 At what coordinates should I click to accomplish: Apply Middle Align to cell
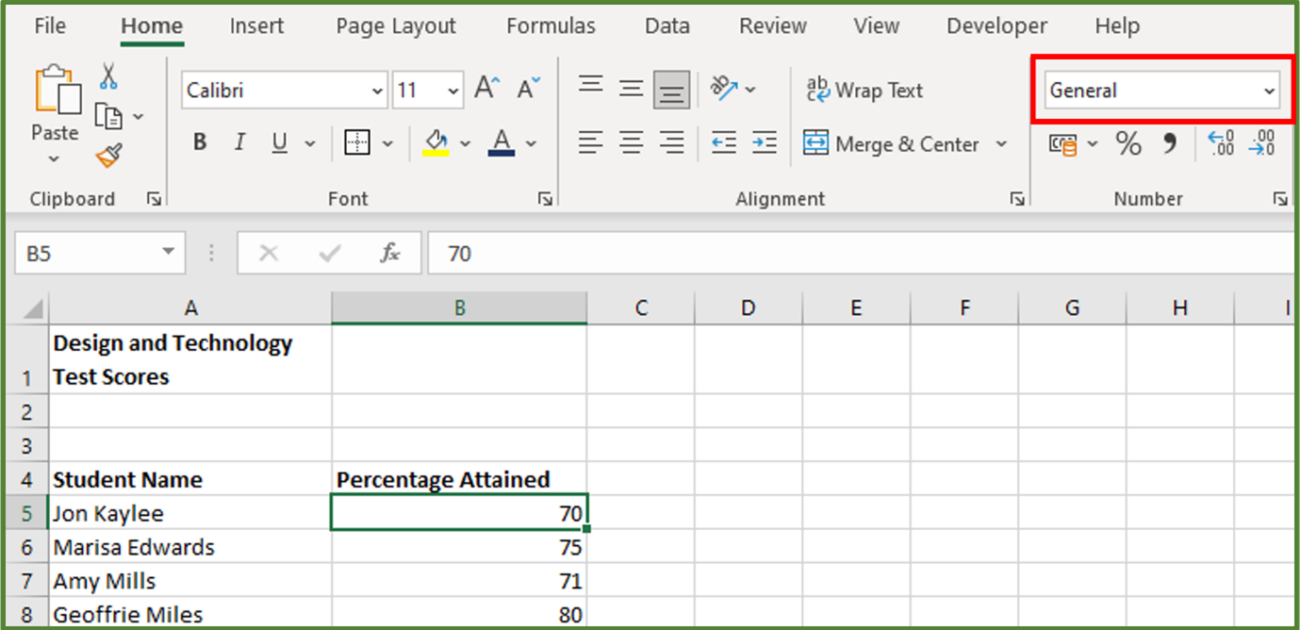(631, 88)
